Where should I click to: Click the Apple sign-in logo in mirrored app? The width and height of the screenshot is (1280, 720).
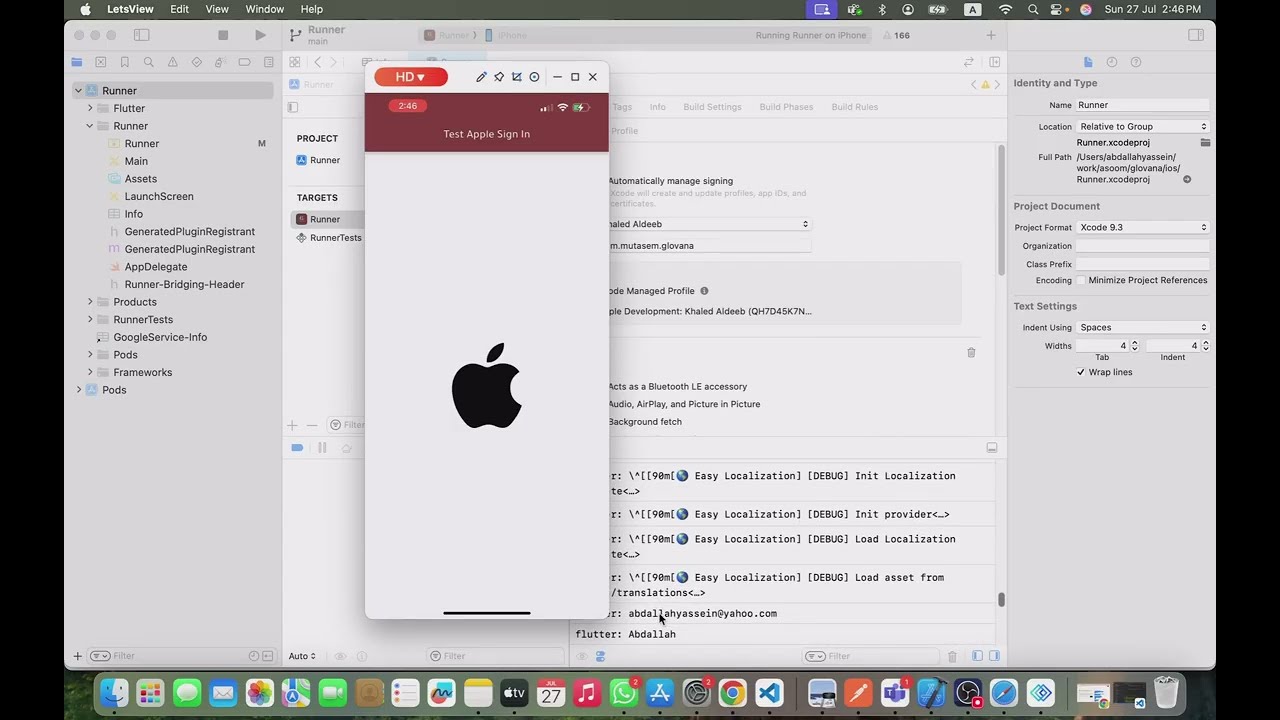pyautogui.click(x=487, y=386)
